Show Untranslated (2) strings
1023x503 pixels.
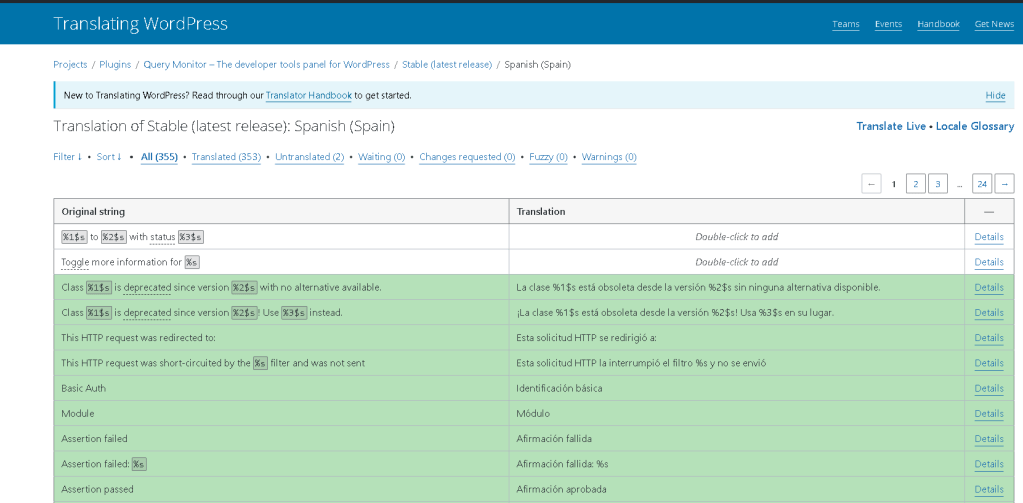[309, 157]
